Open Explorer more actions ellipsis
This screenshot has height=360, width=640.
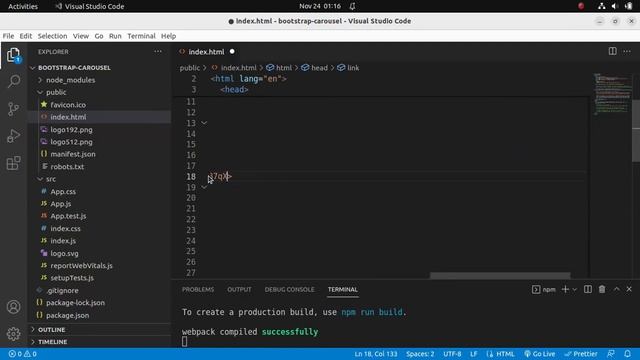tap(158, 51)
